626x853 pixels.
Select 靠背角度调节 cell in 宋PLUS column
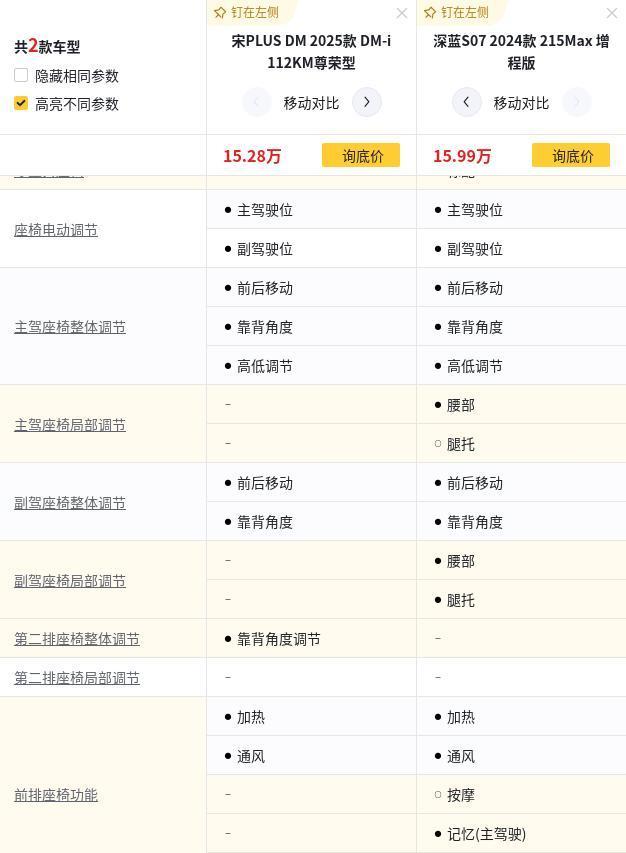(x=312, y=639)
